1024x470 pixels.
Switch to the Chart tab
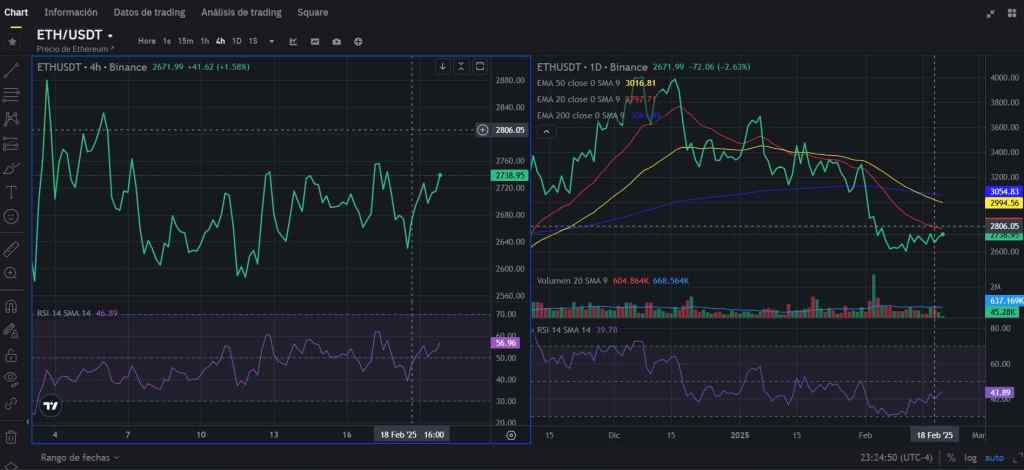[16, 12]
